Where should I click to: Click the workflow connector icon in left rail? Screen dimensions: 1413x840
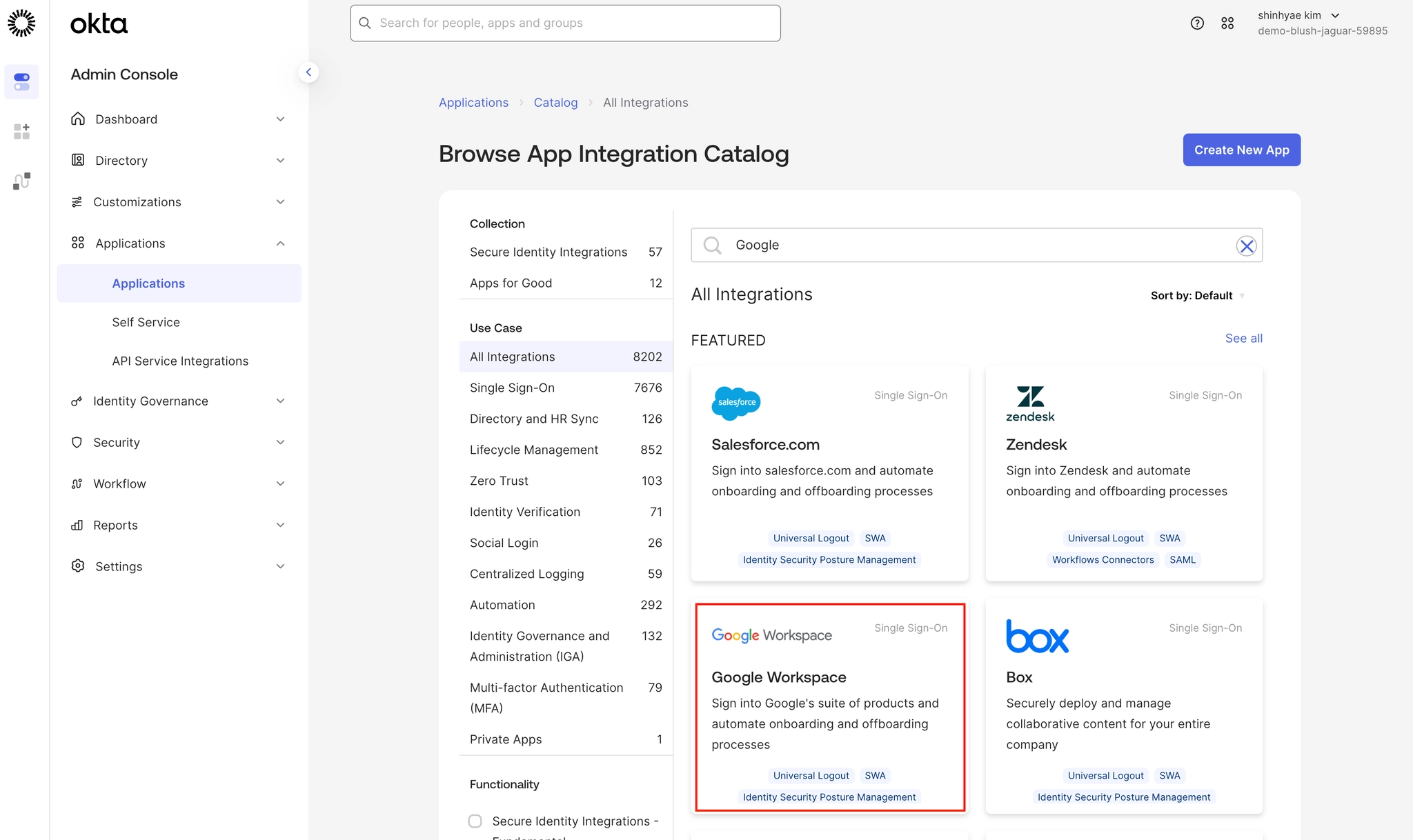coord(21,181)
